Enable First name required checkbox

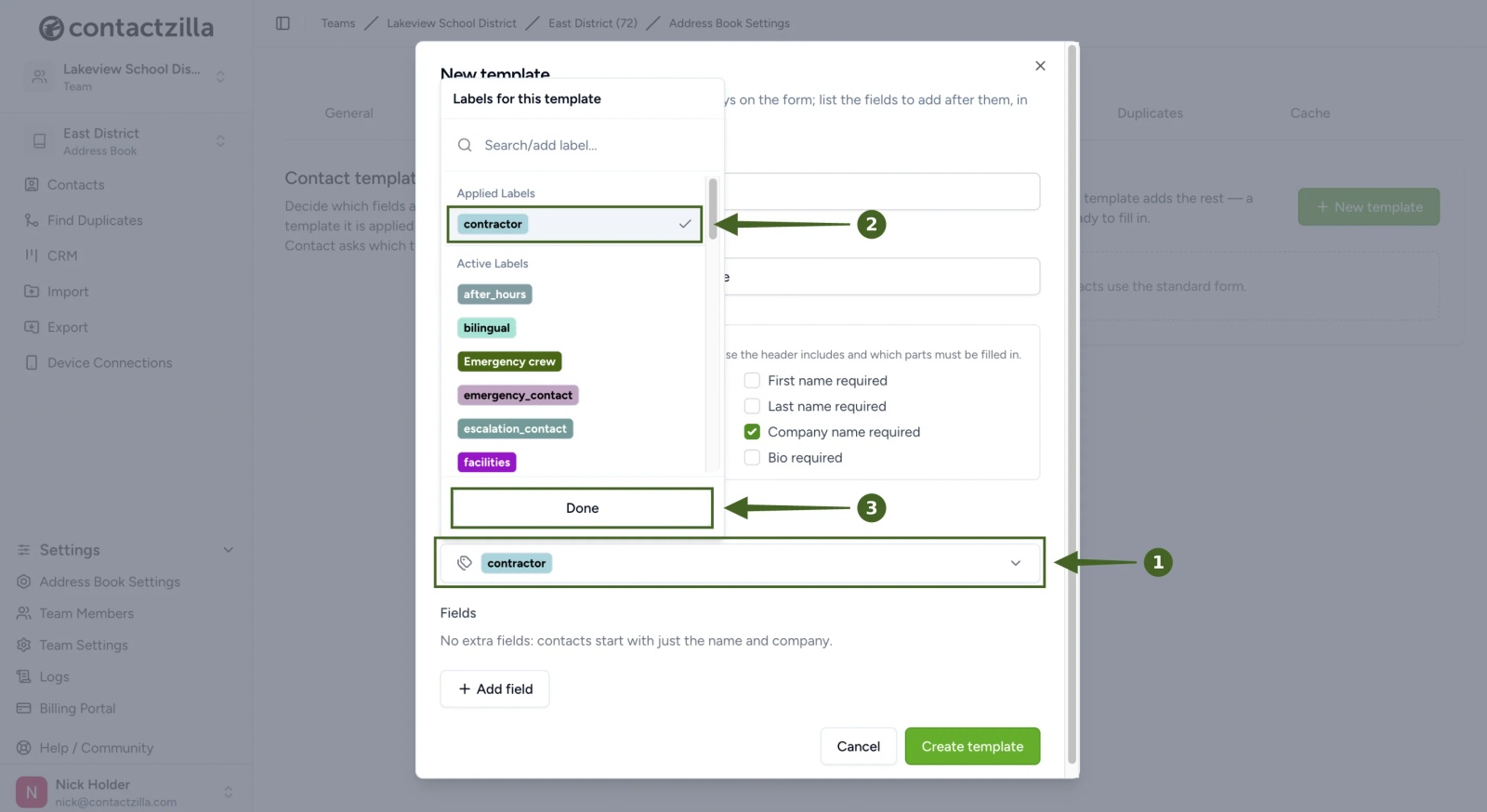click(x=752, y=380)
